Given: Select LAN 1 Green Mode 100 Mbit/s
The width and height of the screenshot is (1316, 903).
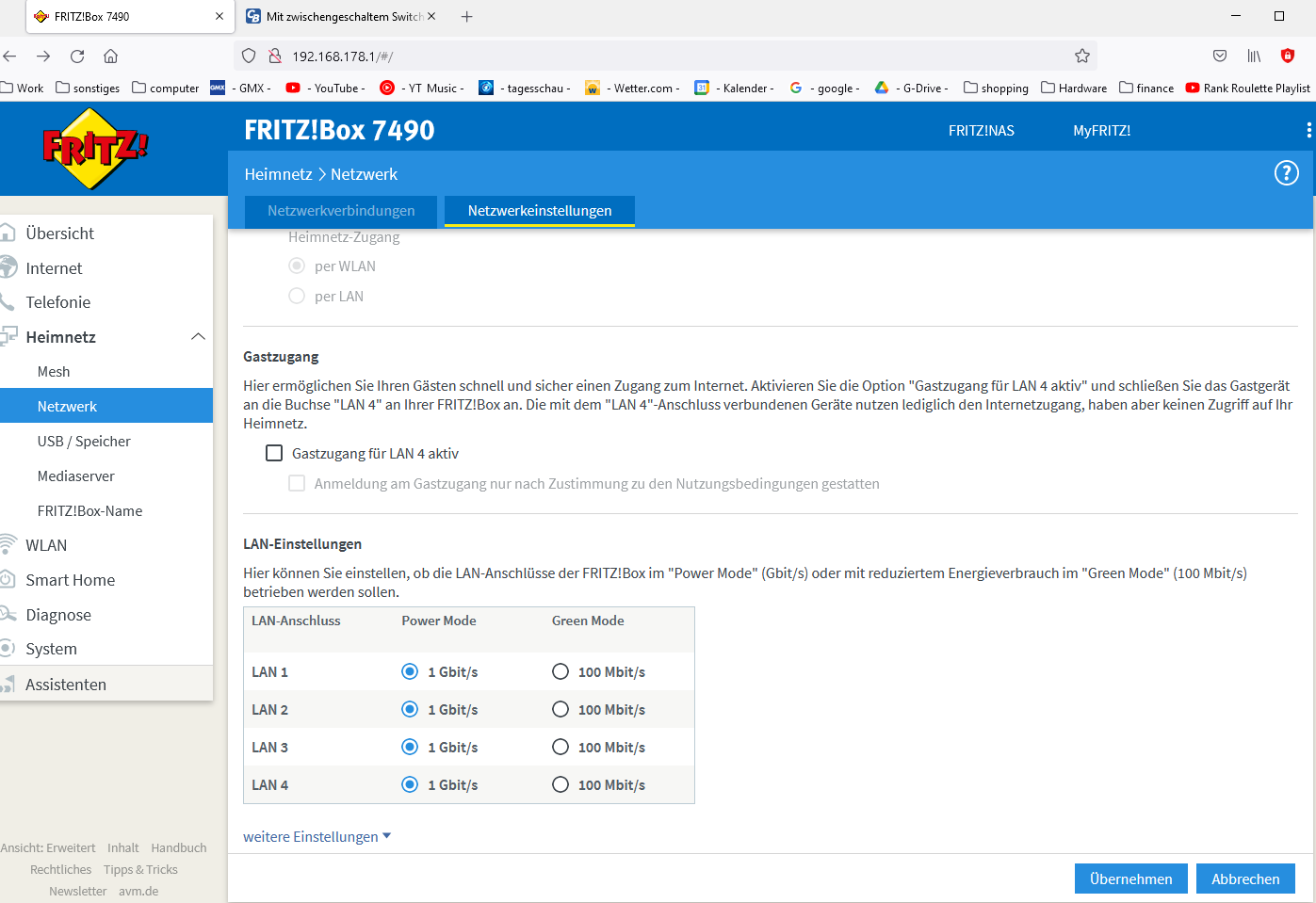Looking at the screenshot, I should tap(561, 671).
